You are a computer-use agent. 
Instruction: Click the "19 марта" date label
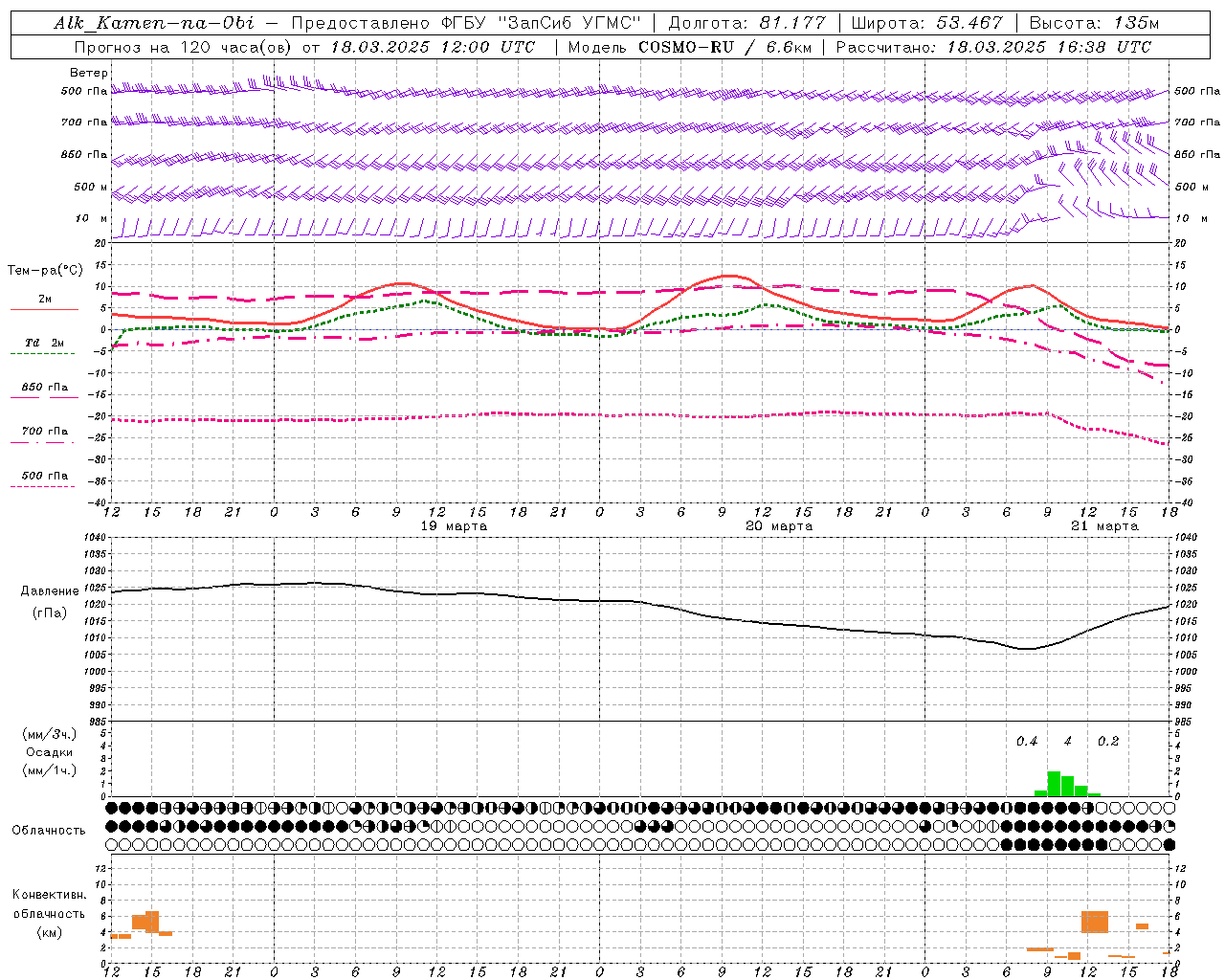click(x=455, y=526)
